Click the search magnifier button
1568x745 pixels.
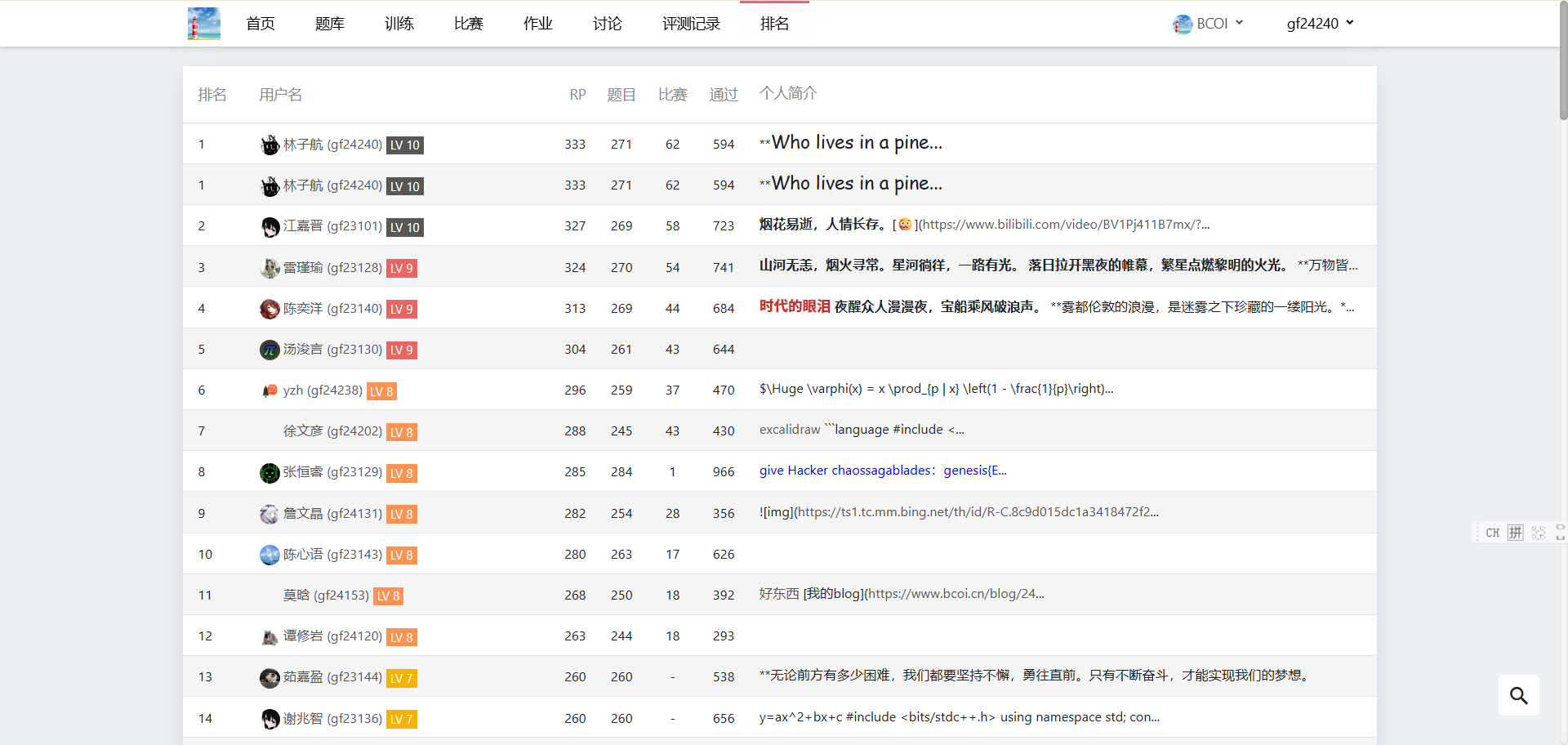pyautogui.click(x=1519, y=695)
